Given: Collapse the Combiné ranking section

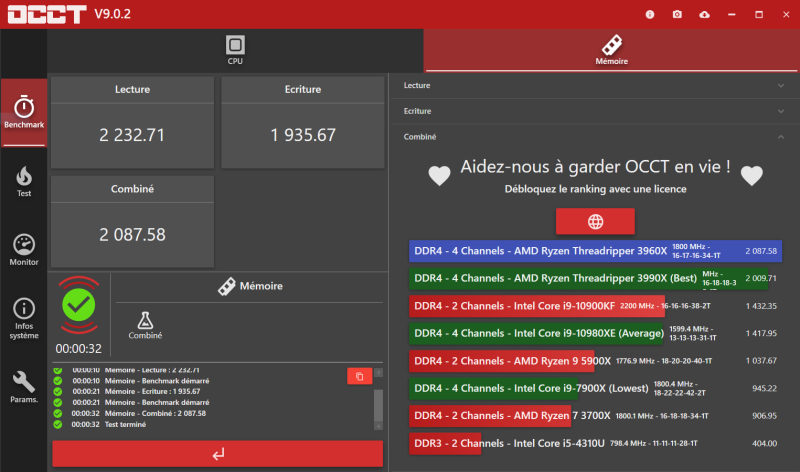Looking at the screenshot, I should [595, 137].
